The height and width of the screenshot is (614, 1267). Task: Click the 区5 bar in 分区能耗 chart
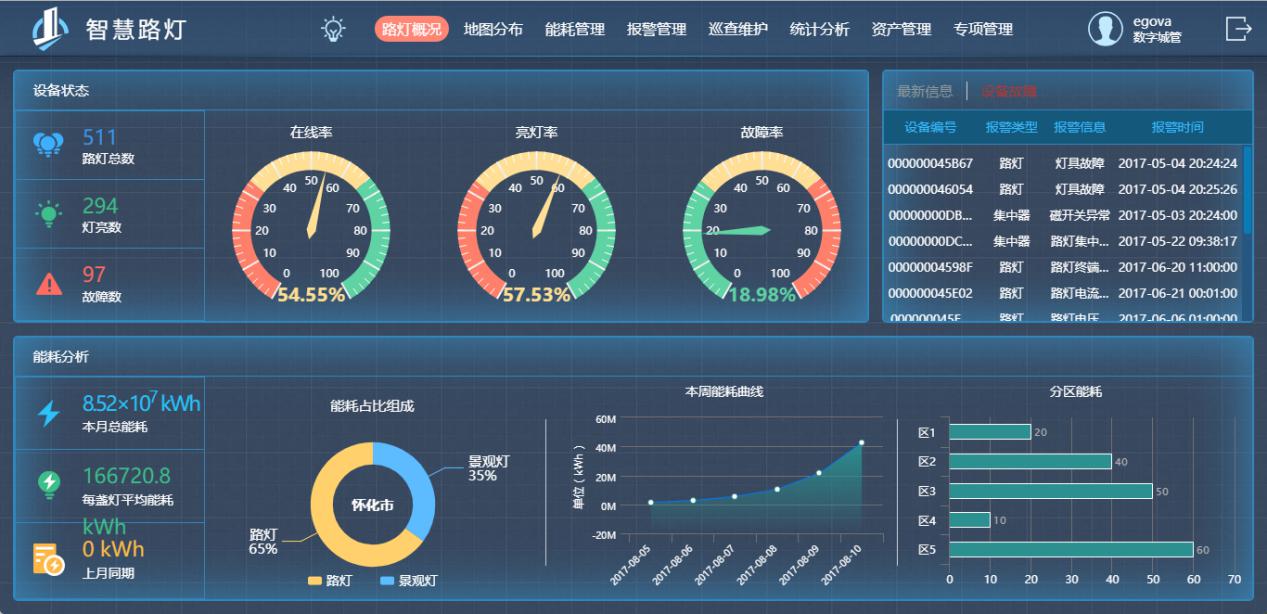1070,549
